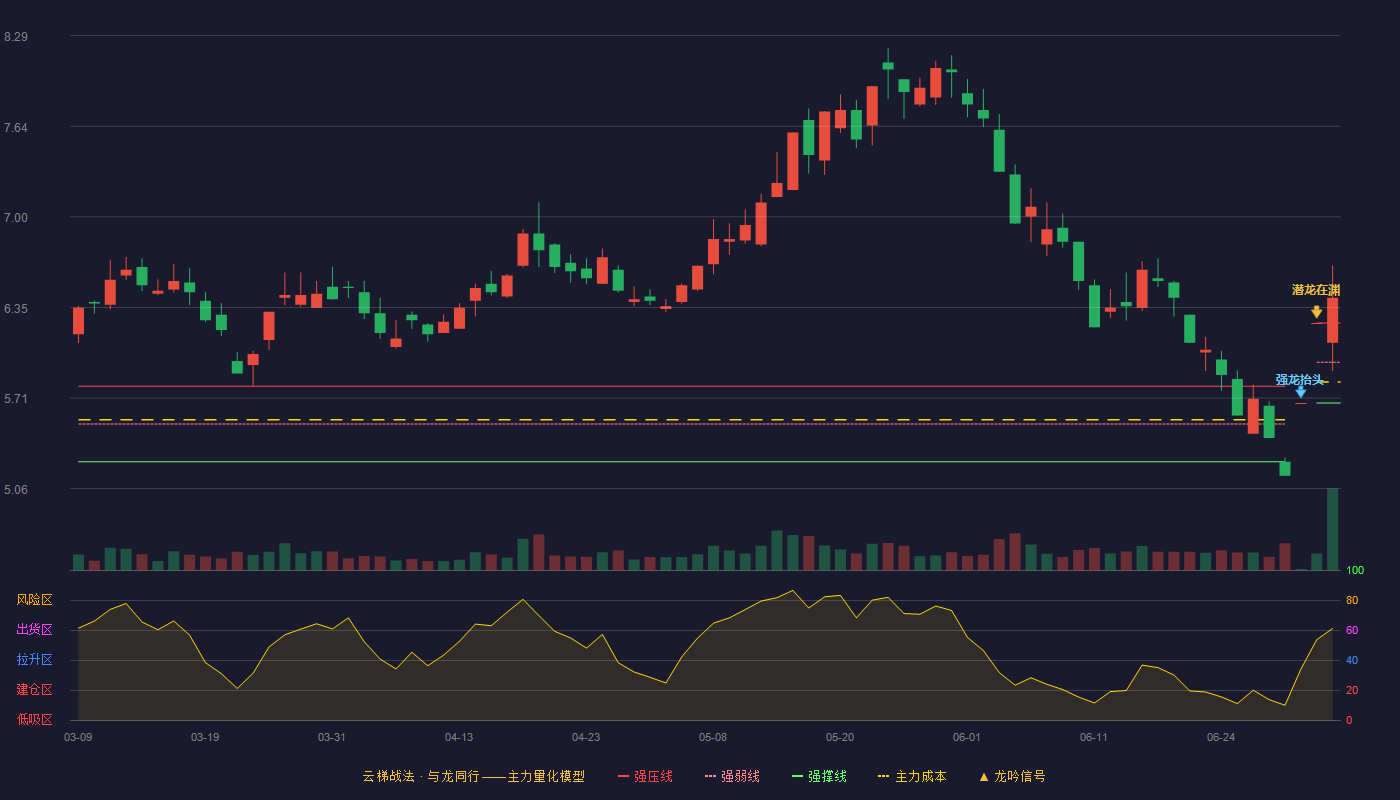
Task: Click the 05-20 date label
Action: 840,737
